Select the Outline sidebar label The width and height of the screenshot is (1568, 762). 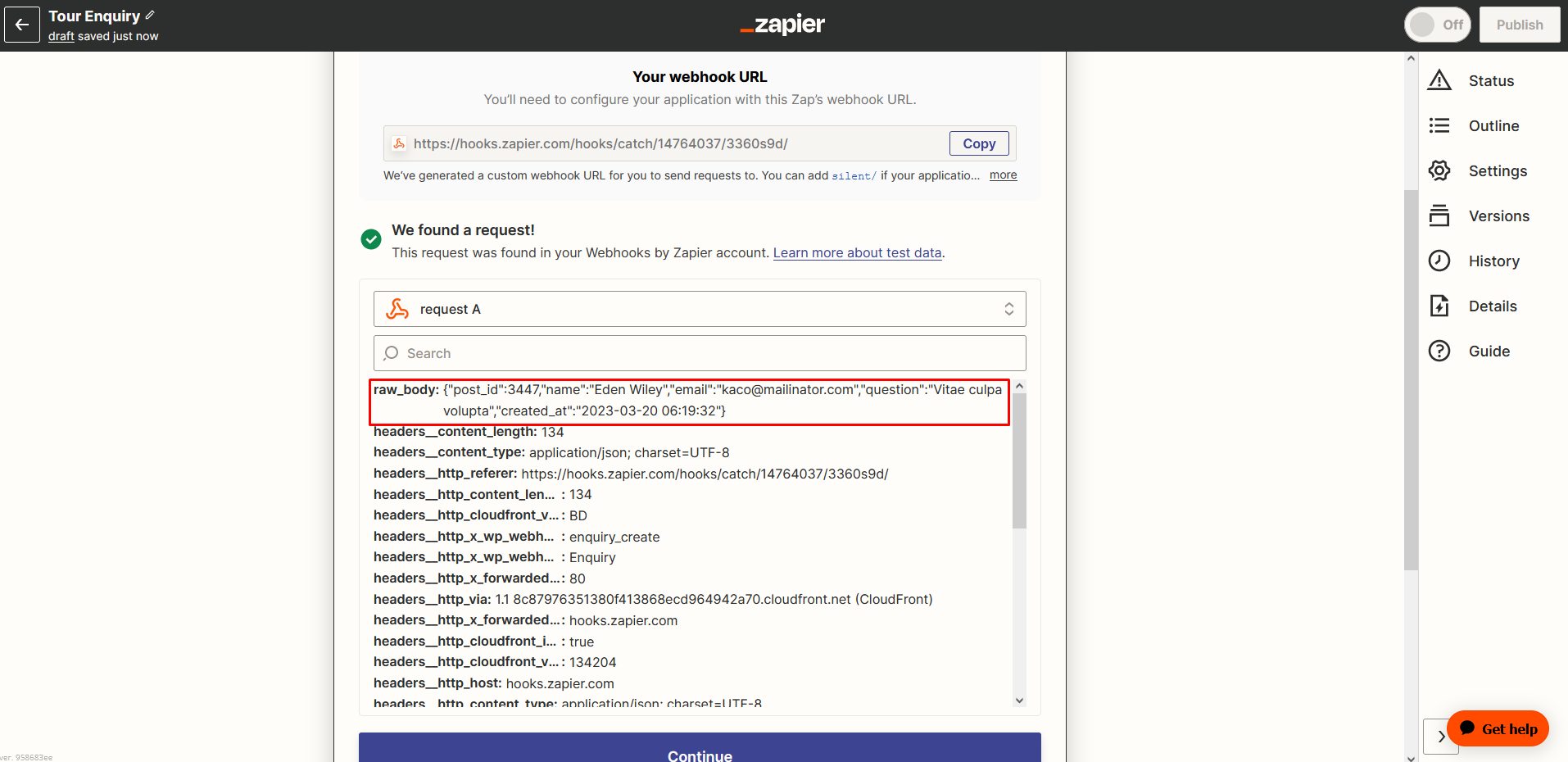coord(1493,125)
